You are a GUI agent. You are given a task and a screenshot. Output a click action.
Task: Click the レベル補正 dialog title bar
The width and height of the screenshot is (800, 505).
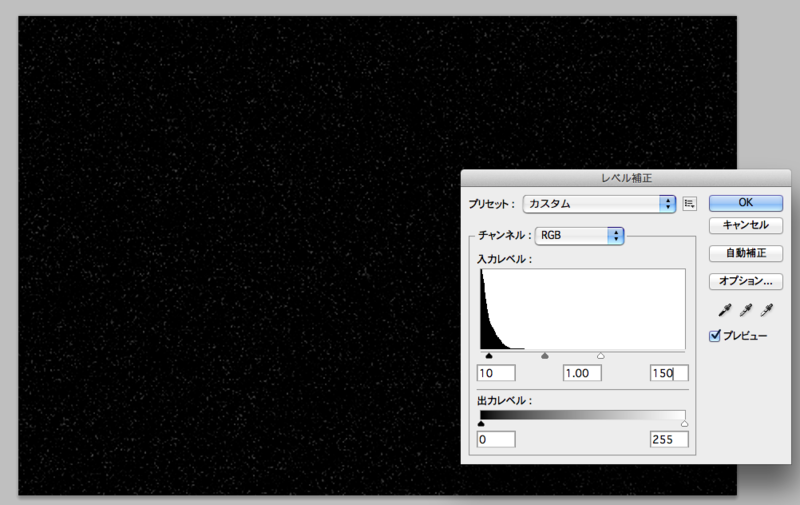626,178
